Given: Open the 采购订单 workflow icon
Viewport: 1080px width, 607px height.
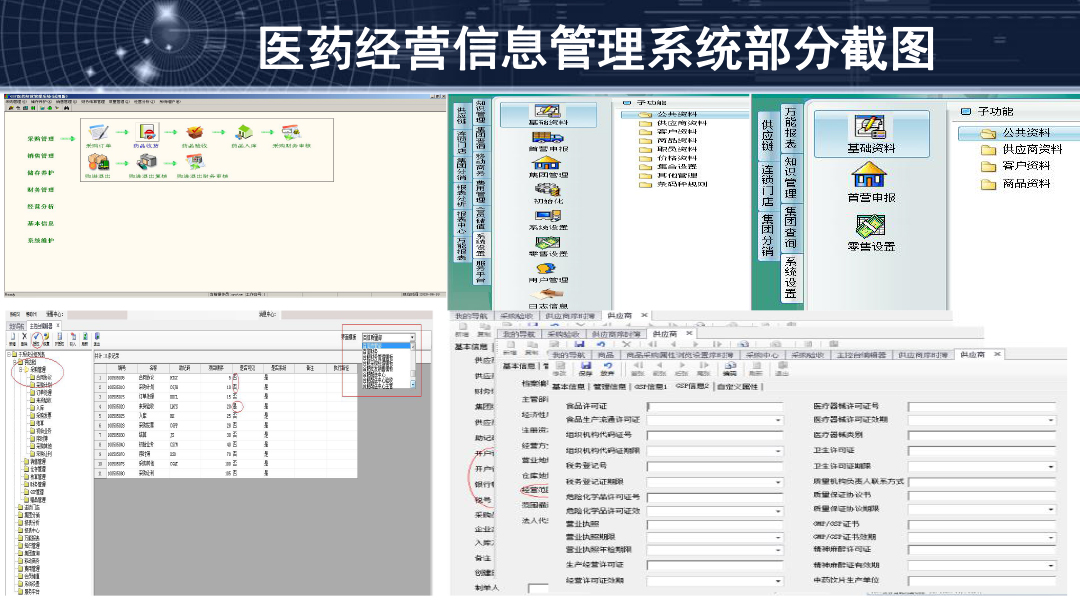Looking at the screenshot, I should point(98,132).
